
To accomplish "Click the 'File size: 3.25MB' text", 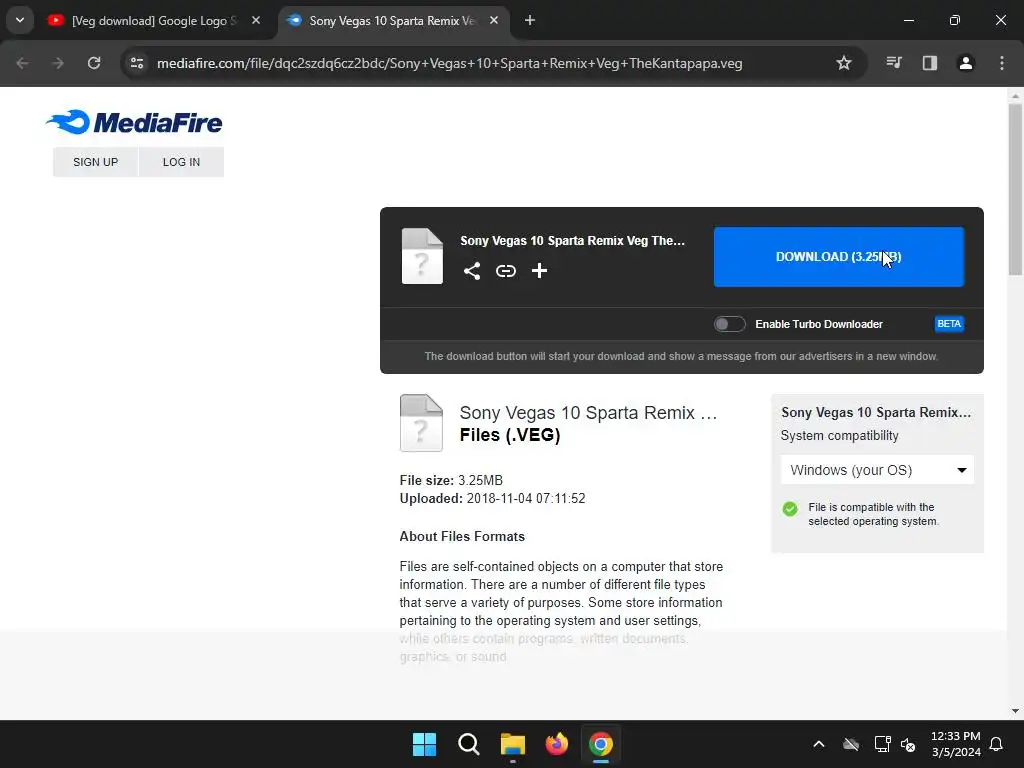I will (x=451, y=481).
